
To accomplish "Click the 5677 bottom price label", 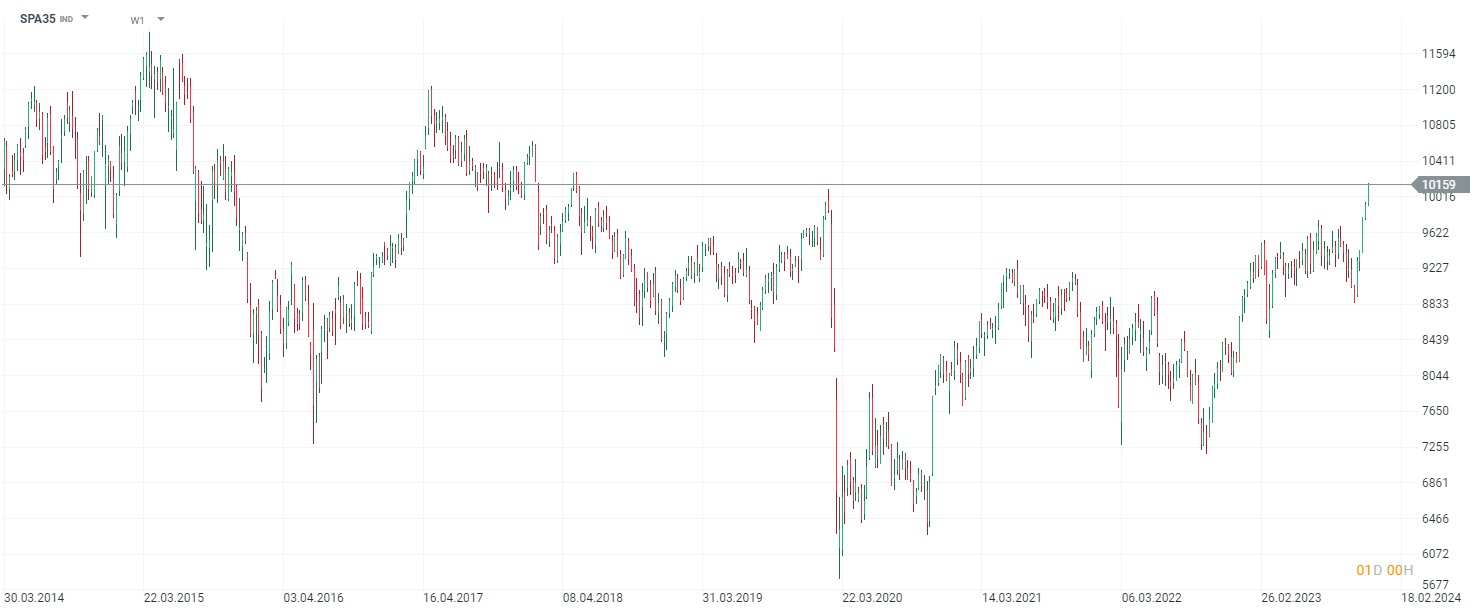I will (1436, 585).
